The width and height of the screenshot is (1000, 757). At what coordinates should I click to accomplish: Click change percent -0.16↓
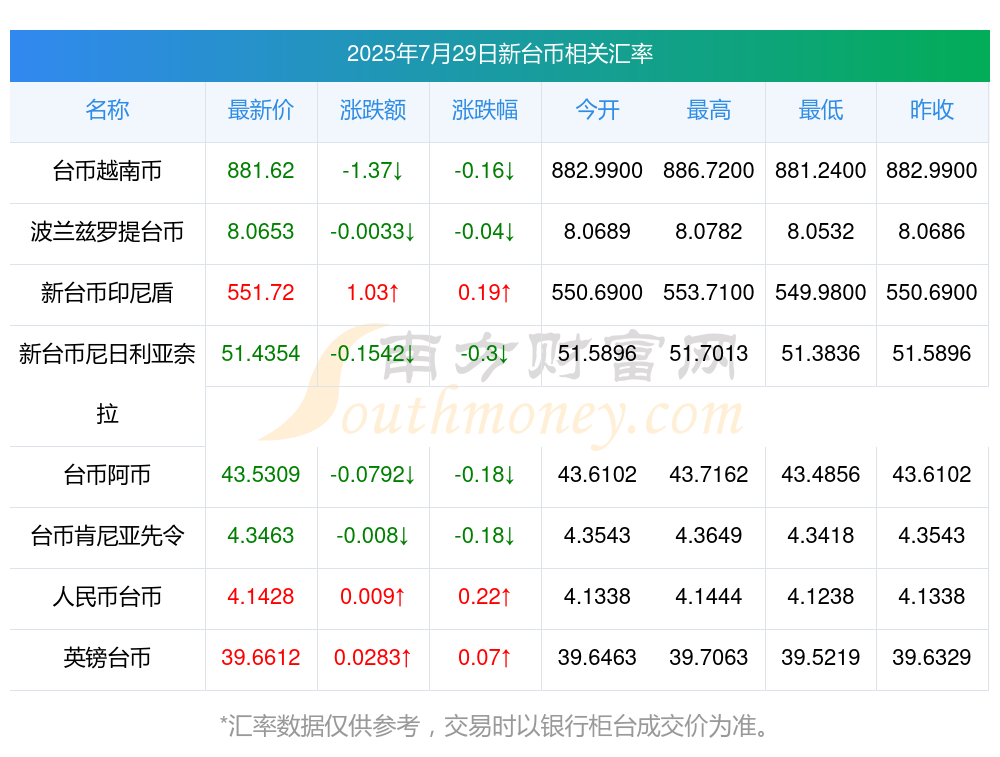point(485,171)
